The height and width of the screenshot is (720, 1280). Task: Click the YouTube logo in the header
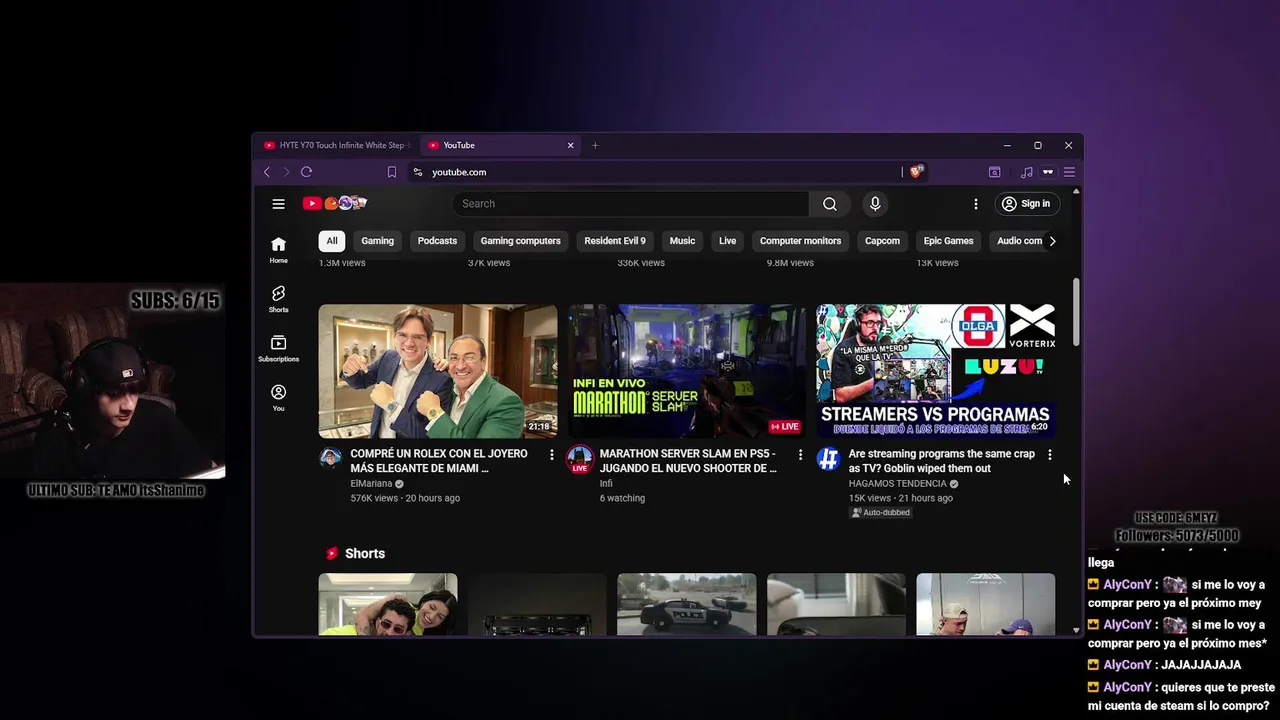point(335,203)
